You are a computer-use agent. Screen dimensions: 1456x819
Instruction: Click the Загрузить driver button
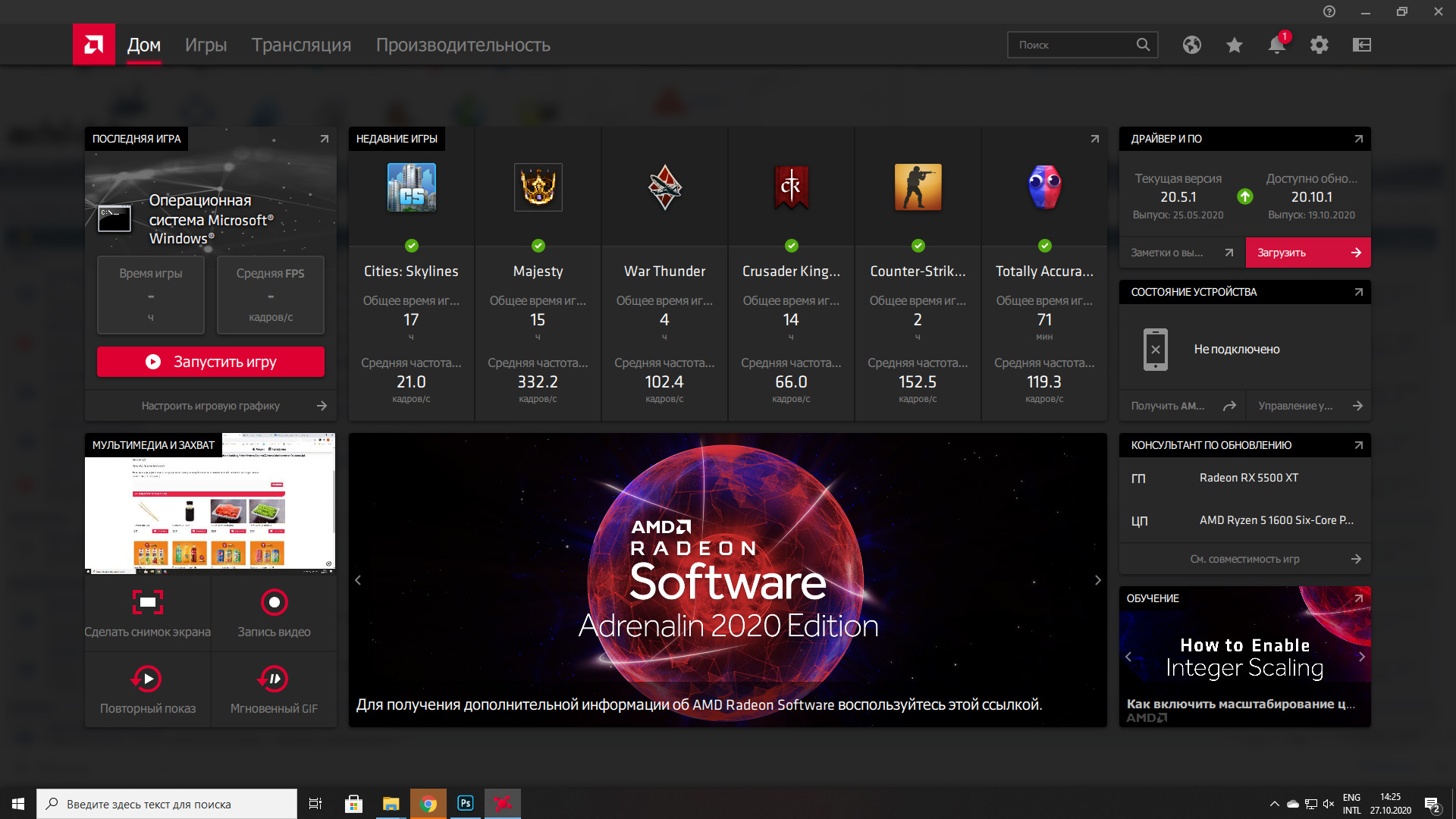click(x=1308, y=253)
